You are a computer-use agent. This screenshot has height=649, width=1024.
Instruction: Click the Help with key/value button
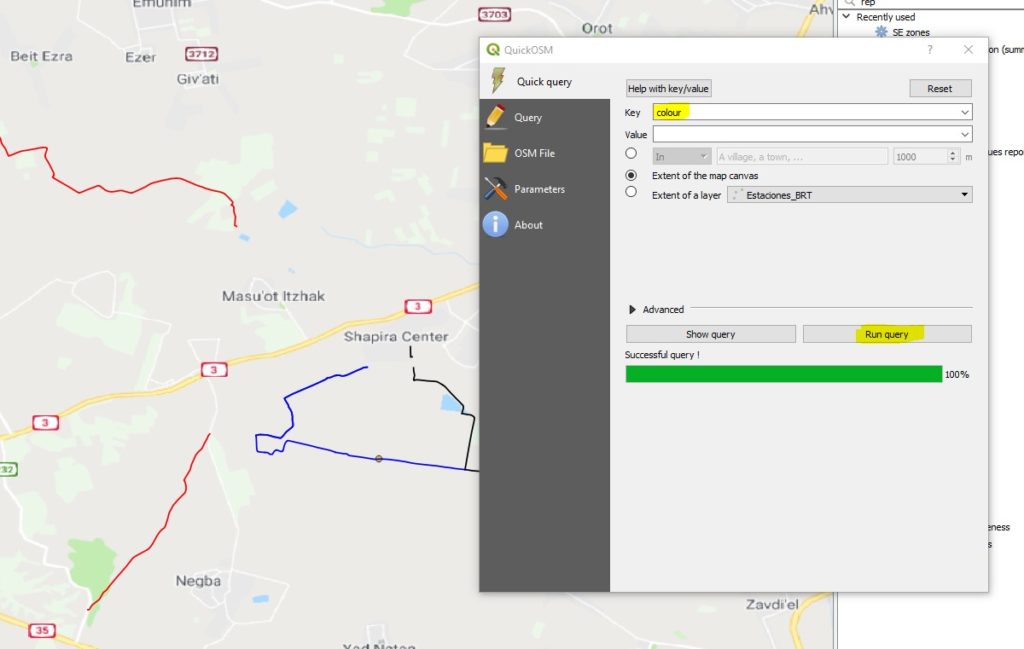pos(668,88)
